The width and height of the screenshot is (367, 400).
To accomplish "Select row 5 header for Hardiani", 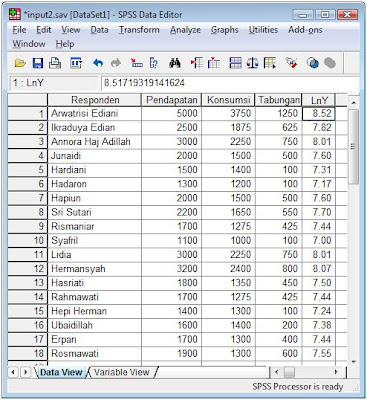I will tap(27, 170).
